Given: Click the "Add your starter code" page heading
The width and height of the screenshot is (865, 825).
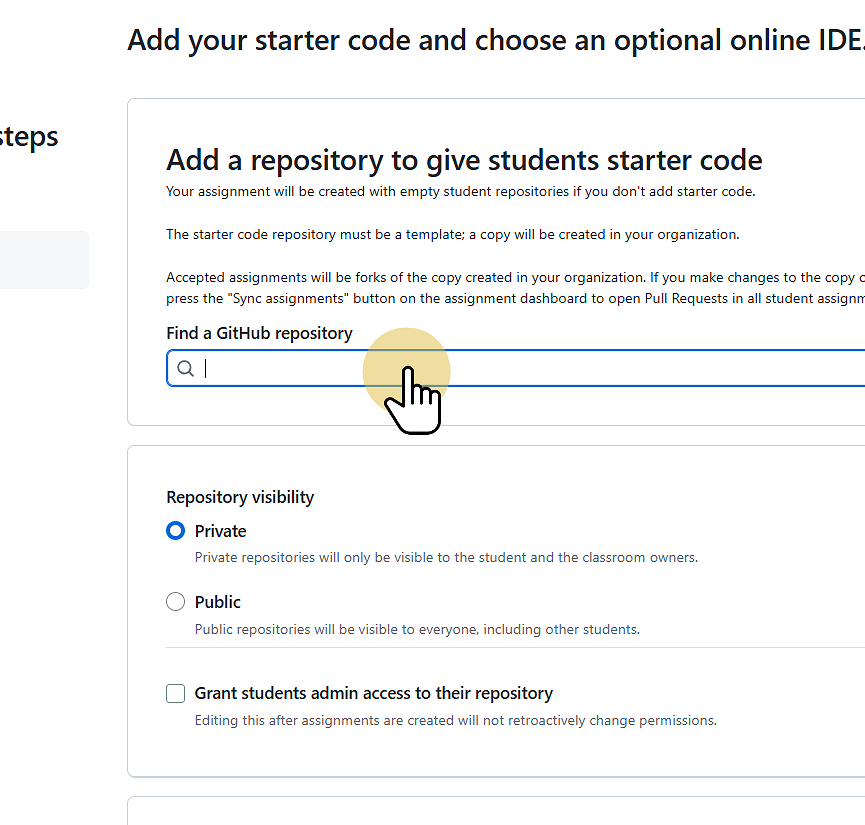Looking at the screenshot, I should click(493, 40).
